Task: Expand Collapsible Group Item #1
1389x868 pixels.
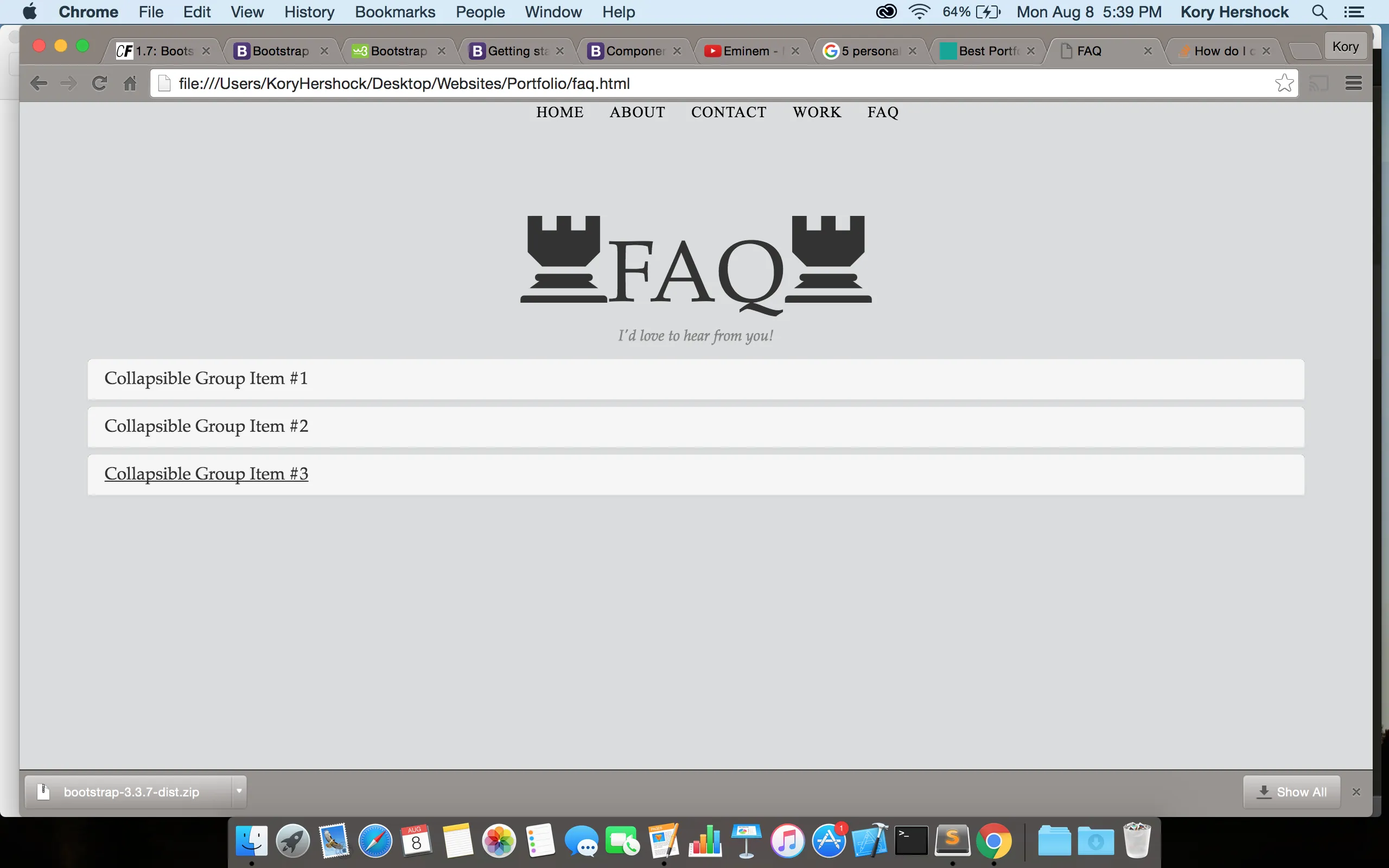Action: click(206, 378)
